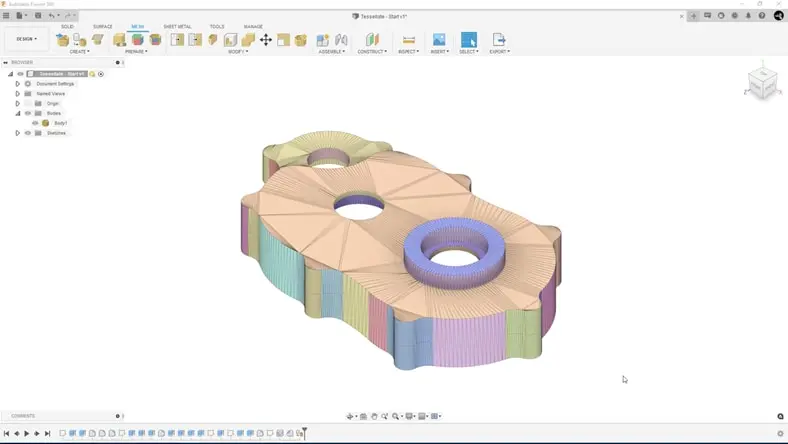Click the Undo arrow icon
Image resolution: width=788 pixels, height=444 pixels.
pyautogui.click(x=51, y=16)
